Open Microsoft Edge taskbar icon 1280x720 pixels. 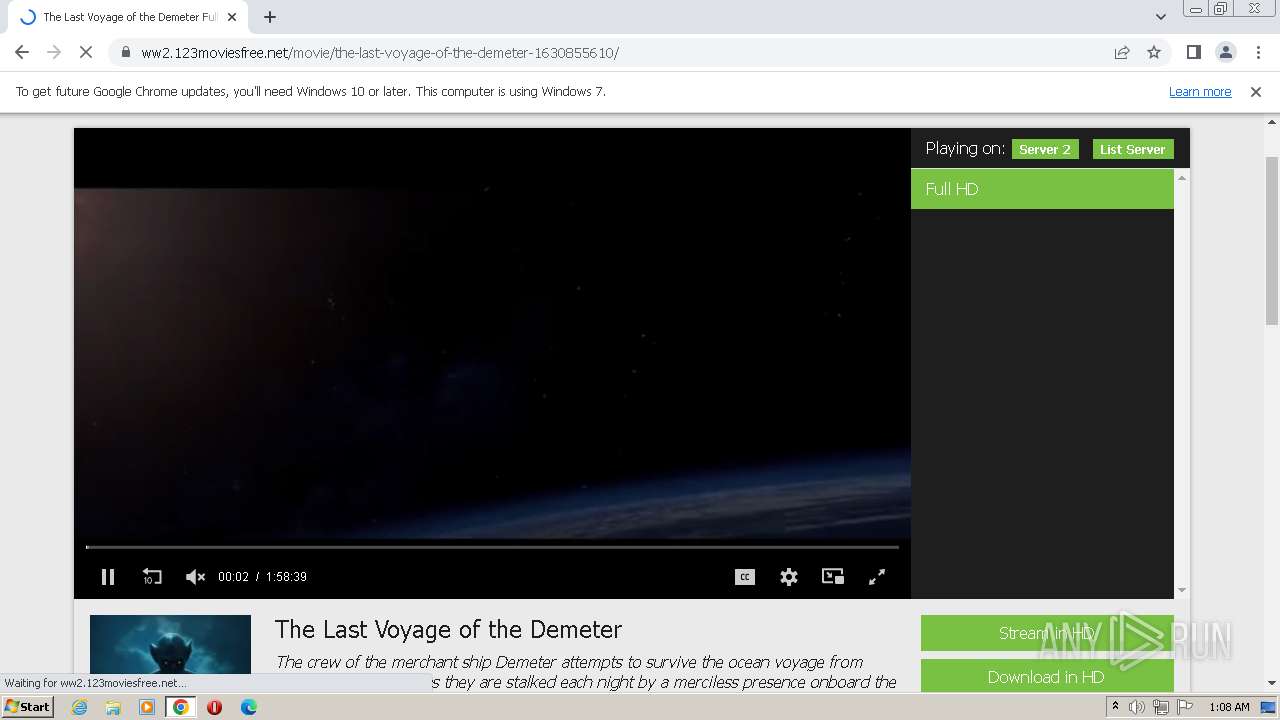(249, 707)
